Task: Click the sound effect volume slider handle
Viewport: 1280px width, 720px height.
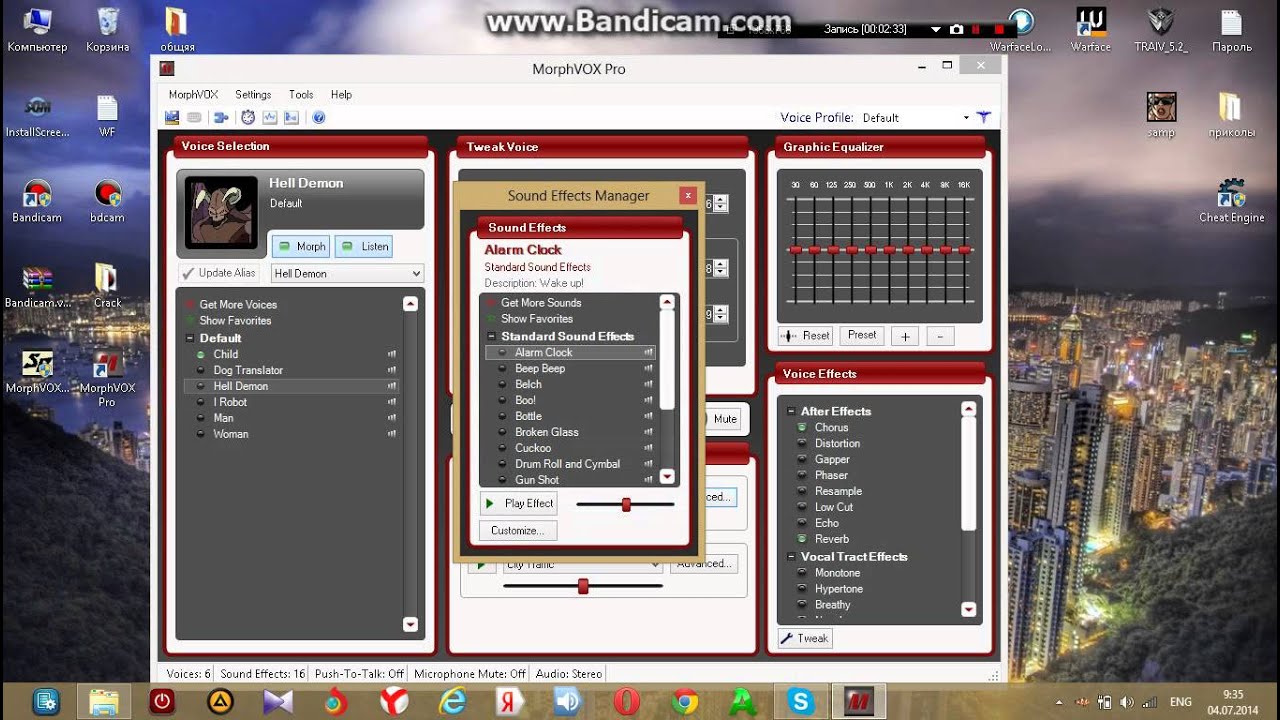Action: tap(626, 504)
